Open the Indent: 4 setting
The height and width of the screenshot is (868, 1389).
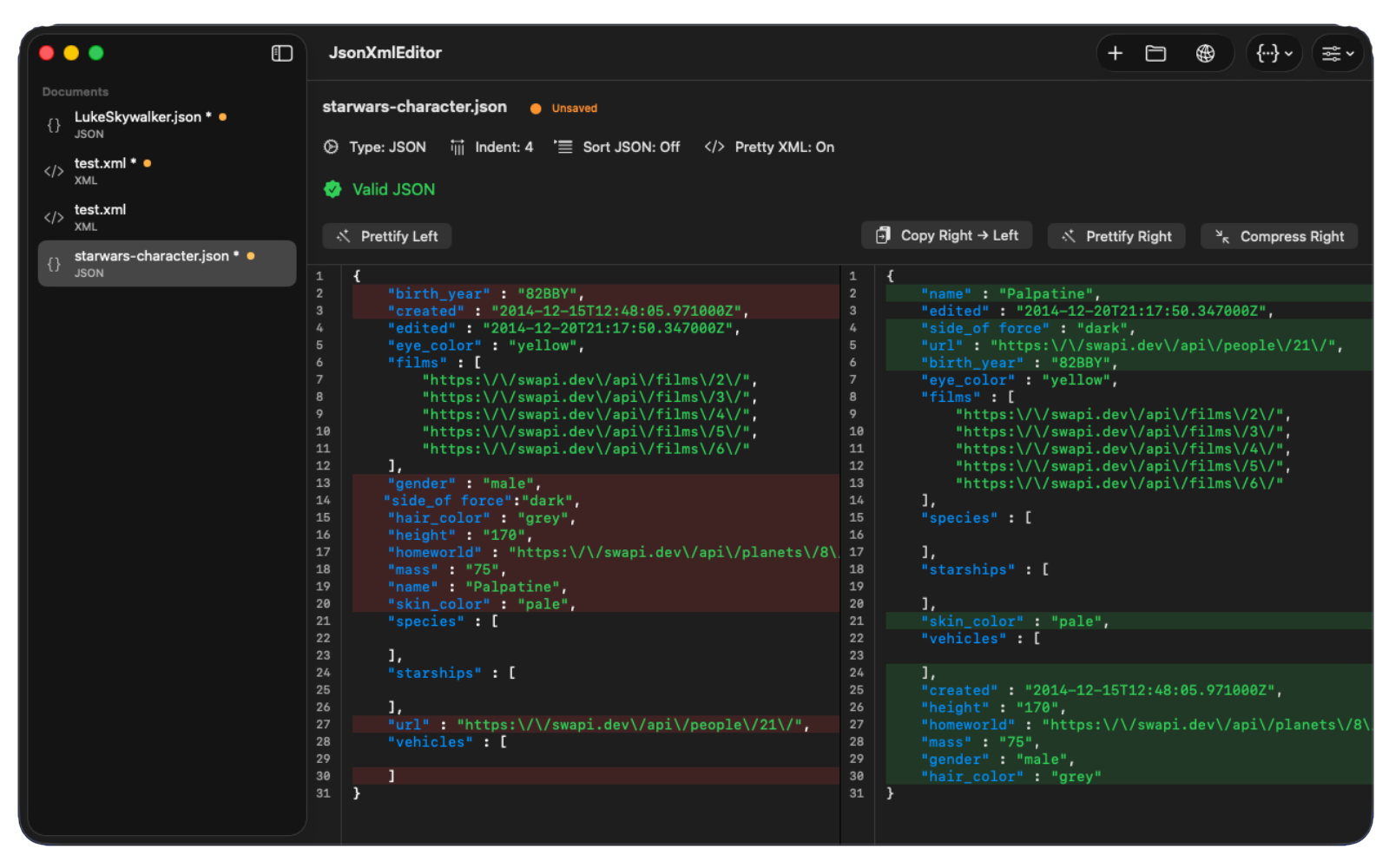click(504, 147)
